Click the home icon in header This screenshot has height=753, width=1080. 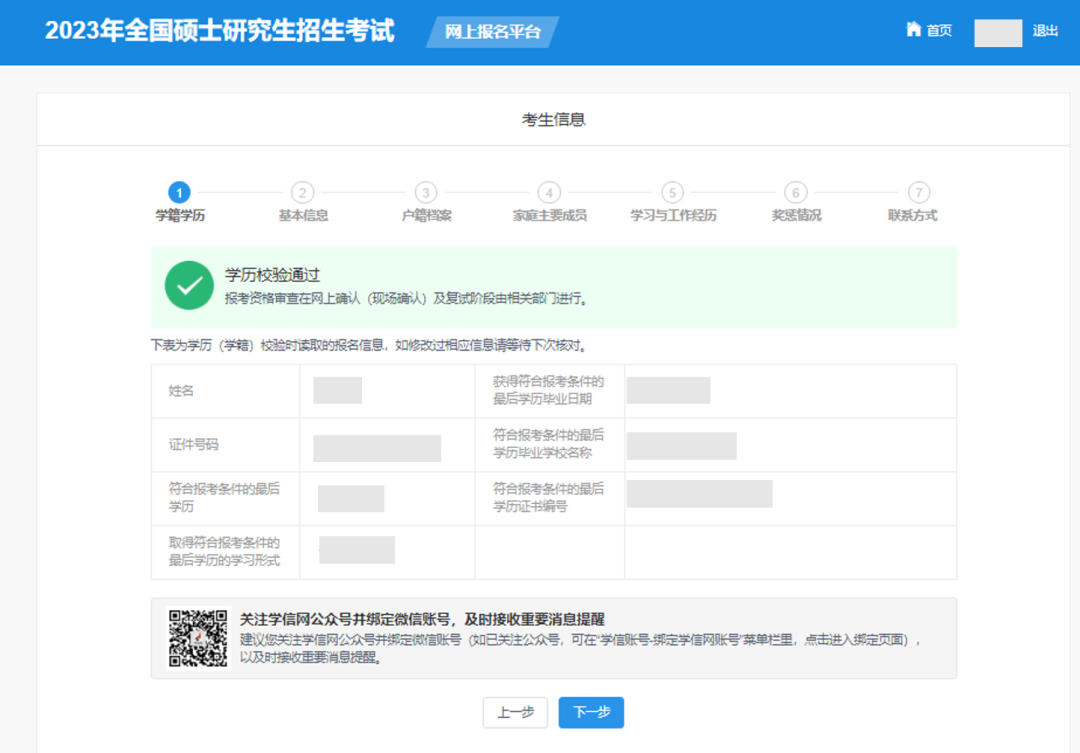click(913, 30)
